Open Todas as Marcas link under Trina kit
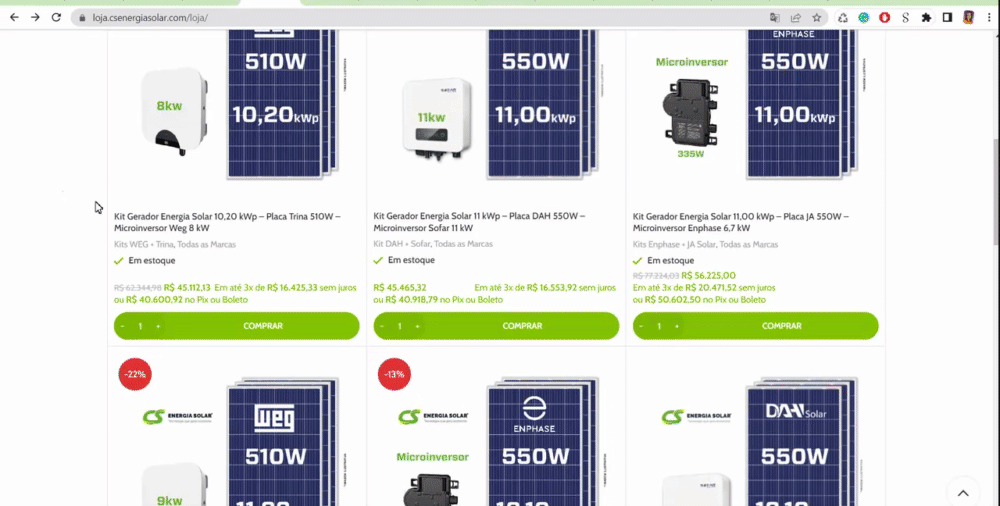Screen dimensions: 1000x506 (x=207, y=244)
